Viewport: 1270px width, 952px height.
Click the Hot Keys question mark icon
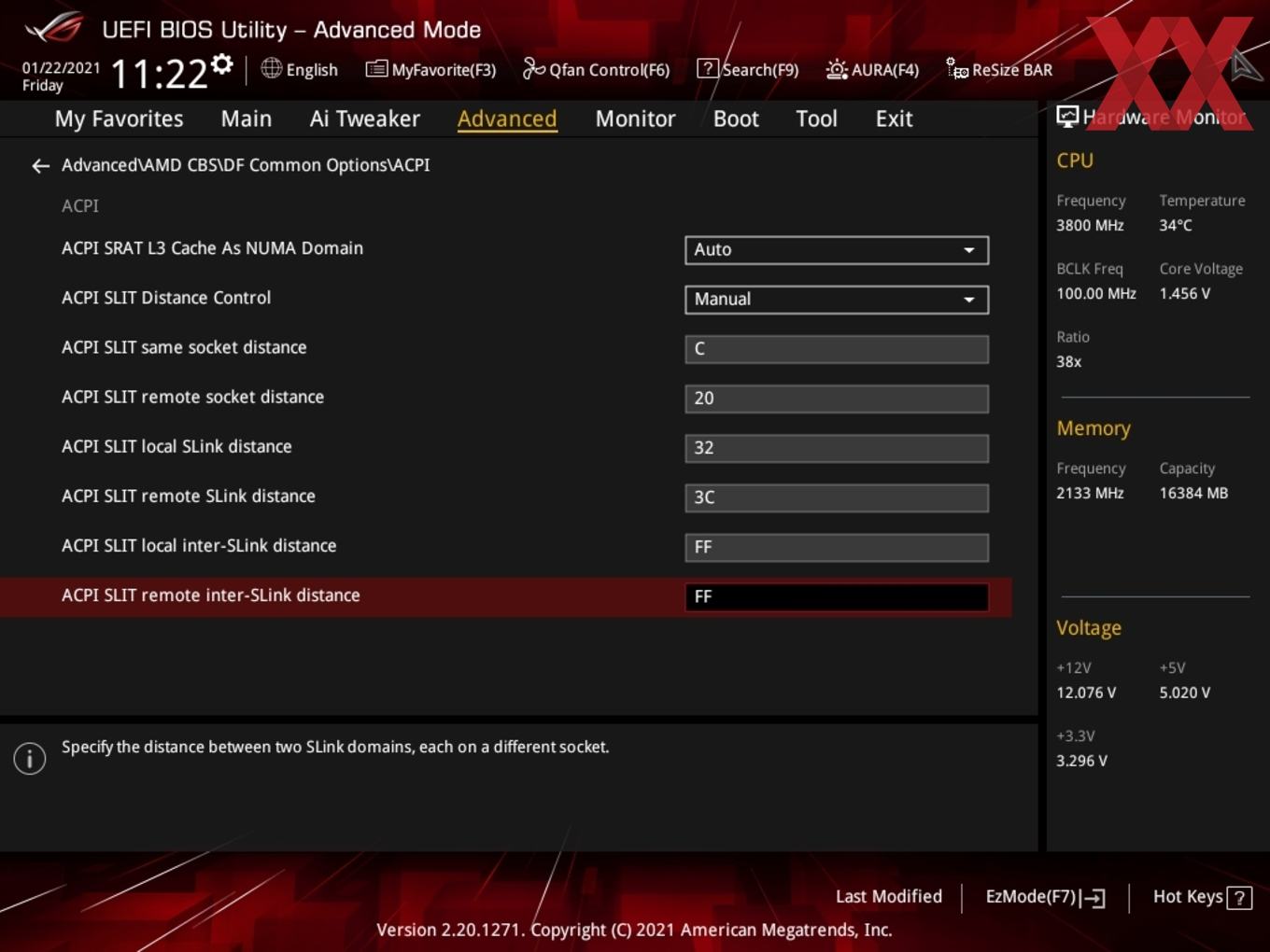(1239, 898)
